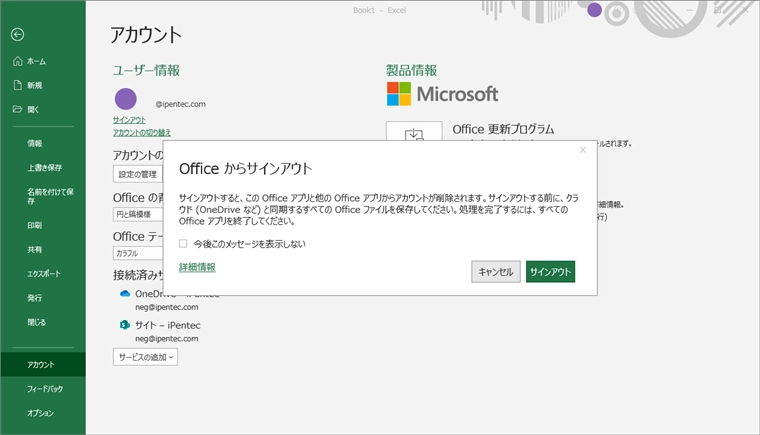Viewport: 760px width, 435px height.
Task: Open the Office theme カラフル dropdown
Action: point(138,253)
